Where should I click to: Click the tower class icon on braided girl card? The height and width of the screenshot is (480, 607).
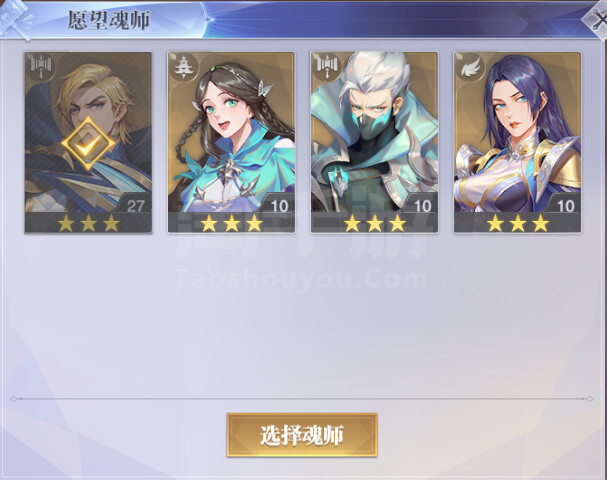(183, 67)
